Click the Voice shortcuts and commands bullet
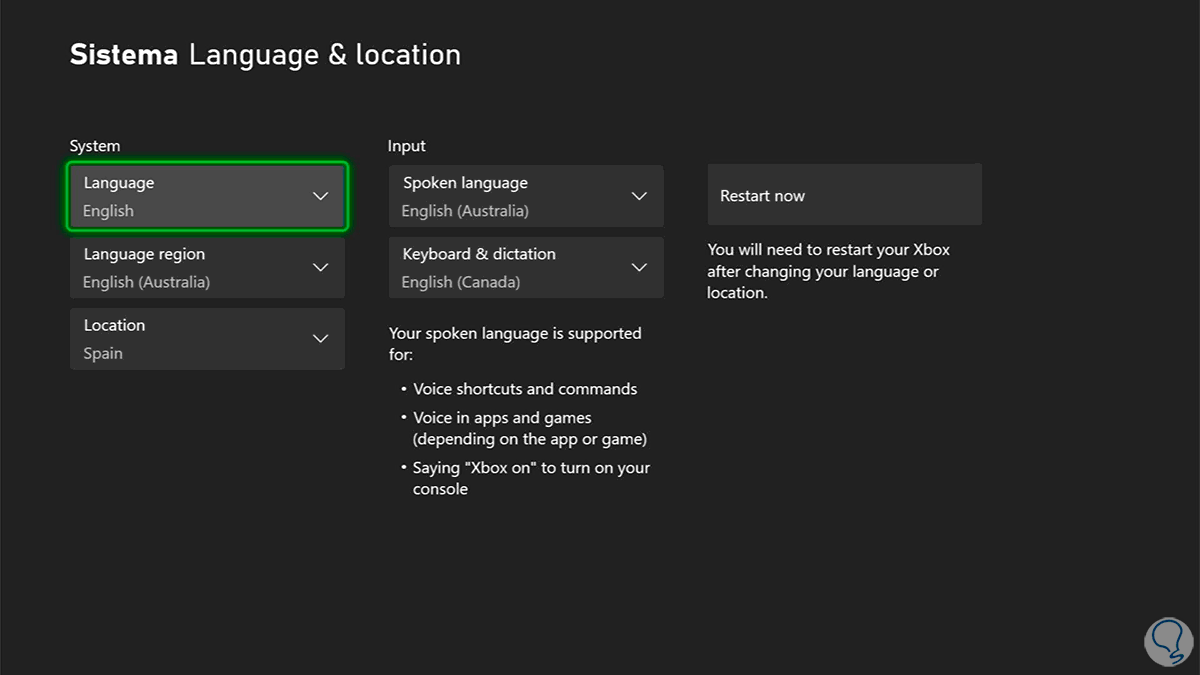This screenshot has width=1200, height=675. pyautogui.click(x=525, y=389)
